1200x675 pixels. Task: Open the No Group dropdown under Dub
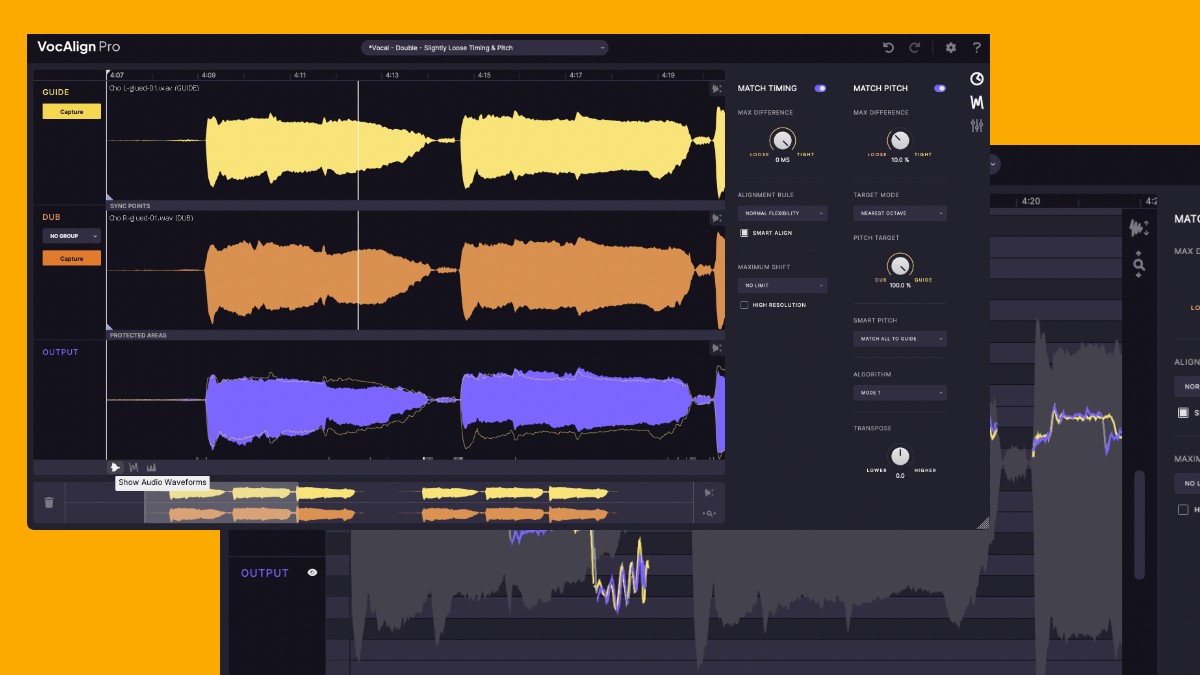pyautogui.click(x=71, y=236)
